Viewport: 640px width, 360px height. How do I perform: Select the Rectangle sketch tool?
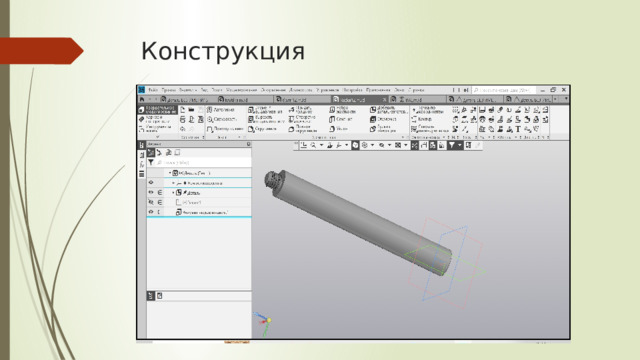tap(224, 129)
